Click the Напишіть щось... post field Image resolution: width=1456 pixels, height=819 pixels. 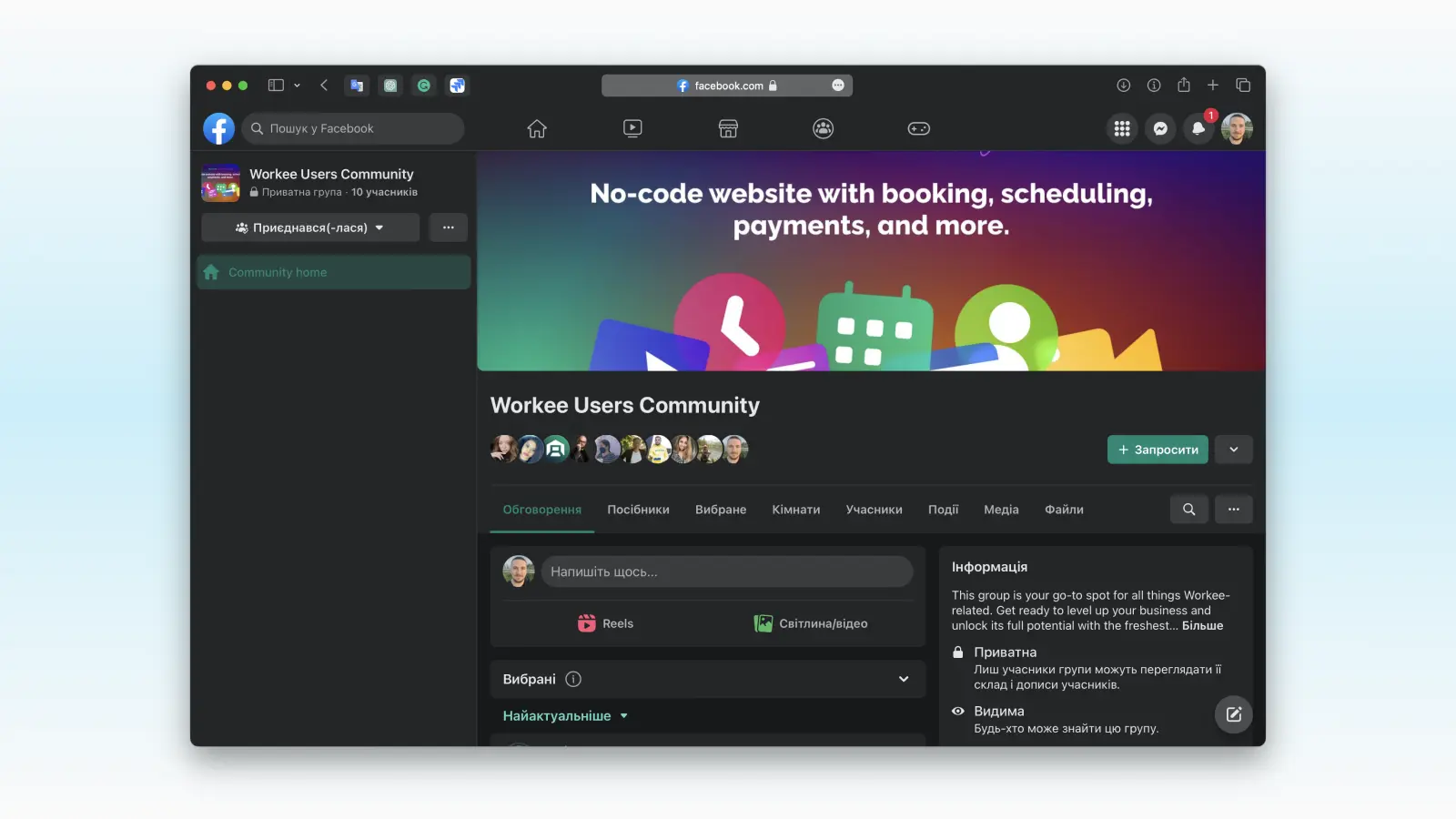coord(727,571)
